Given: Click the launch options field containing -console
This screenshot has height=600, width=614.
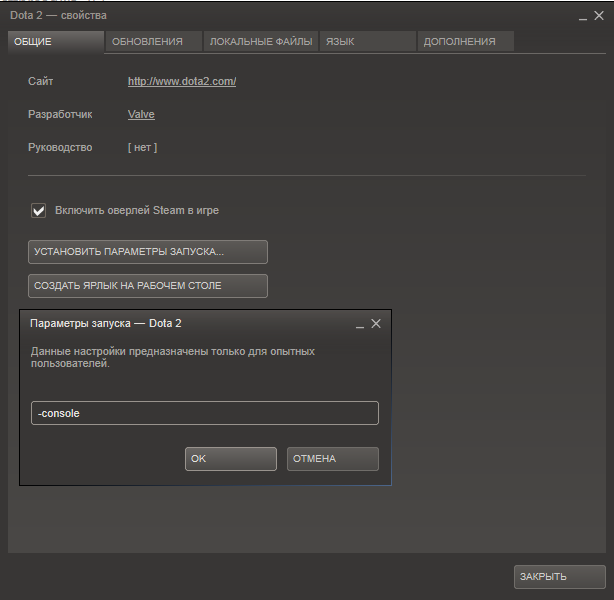Looking at the screenshot, I should [x=204, y=413].
